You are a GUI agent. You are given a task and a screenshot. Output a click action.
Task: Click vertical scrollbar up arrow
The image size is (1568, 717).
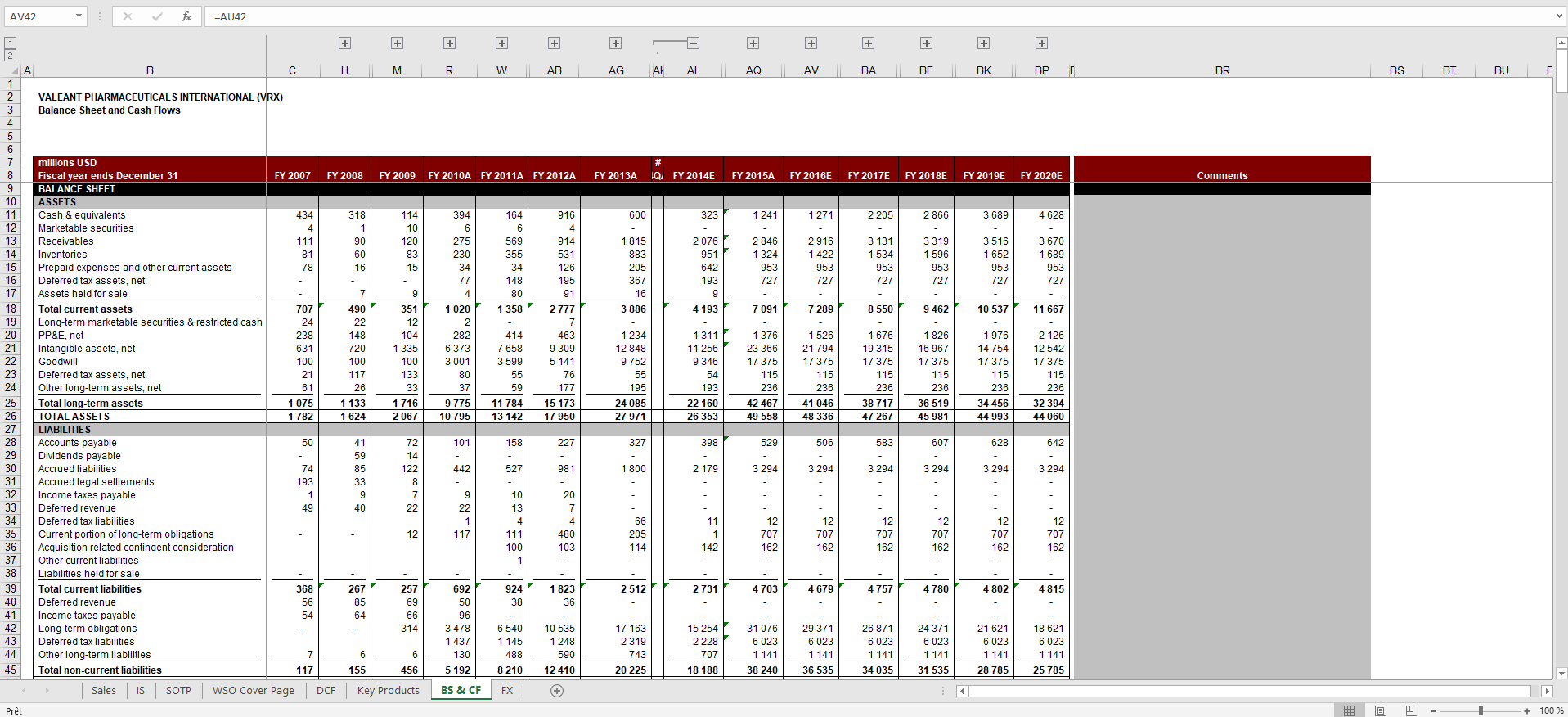[x=1561, y=42]
